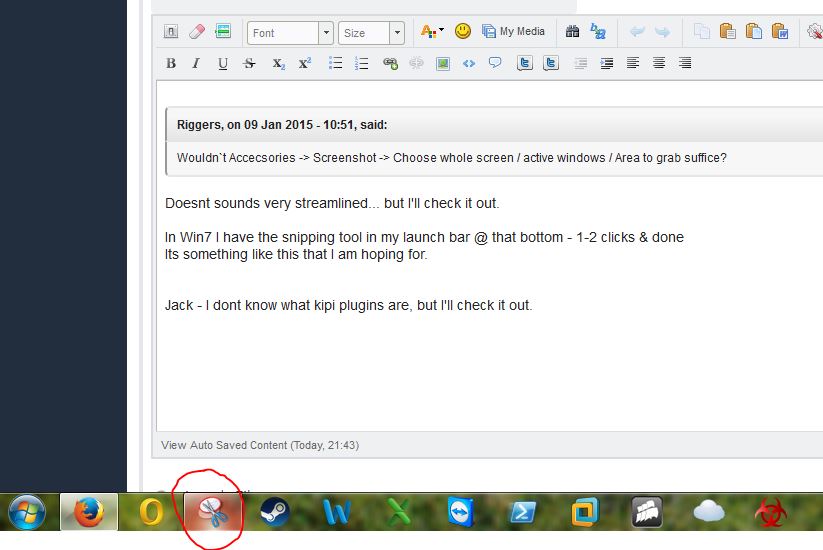823x550 pixels.
Task: Paste from clipboard
Action: tap(727, 32)
